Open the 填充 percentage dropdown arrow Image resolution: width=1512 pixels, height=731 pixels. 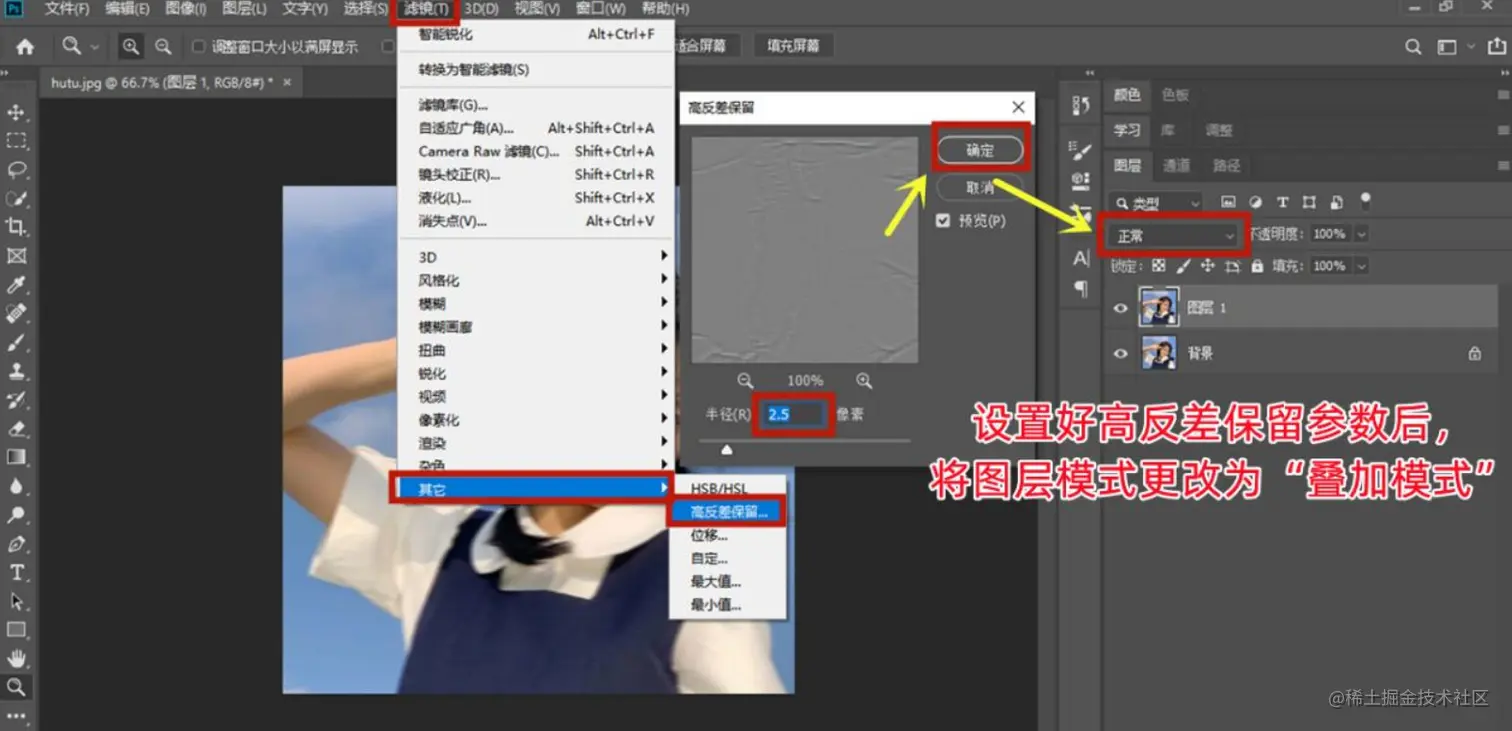click(1361, 266)
